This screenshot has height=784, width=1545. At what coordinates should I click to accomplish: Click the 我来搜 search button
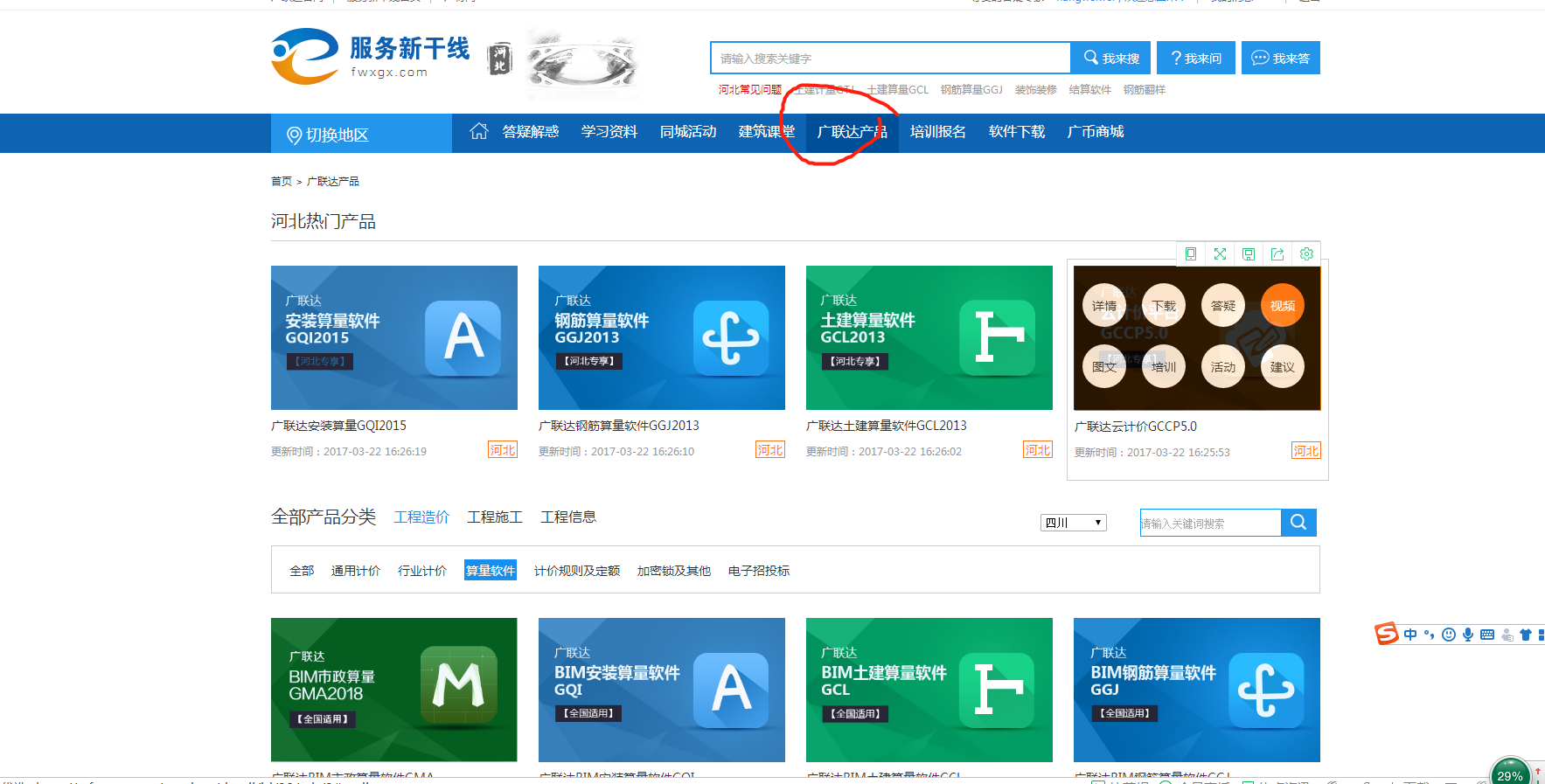1110,58
